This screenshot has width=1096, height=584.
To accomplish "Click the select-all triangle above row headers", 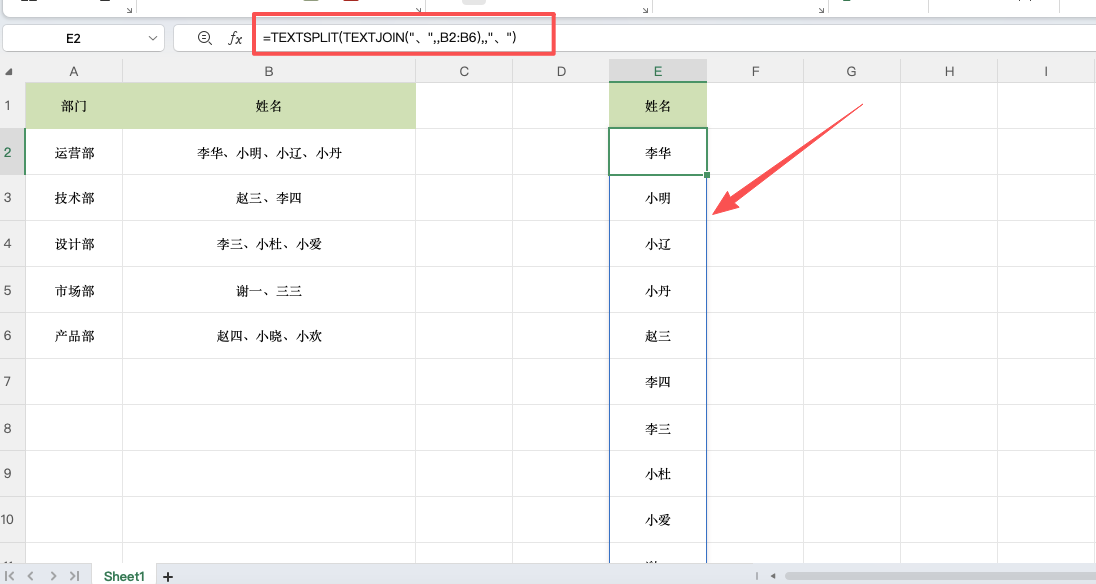I will (9, 70).
